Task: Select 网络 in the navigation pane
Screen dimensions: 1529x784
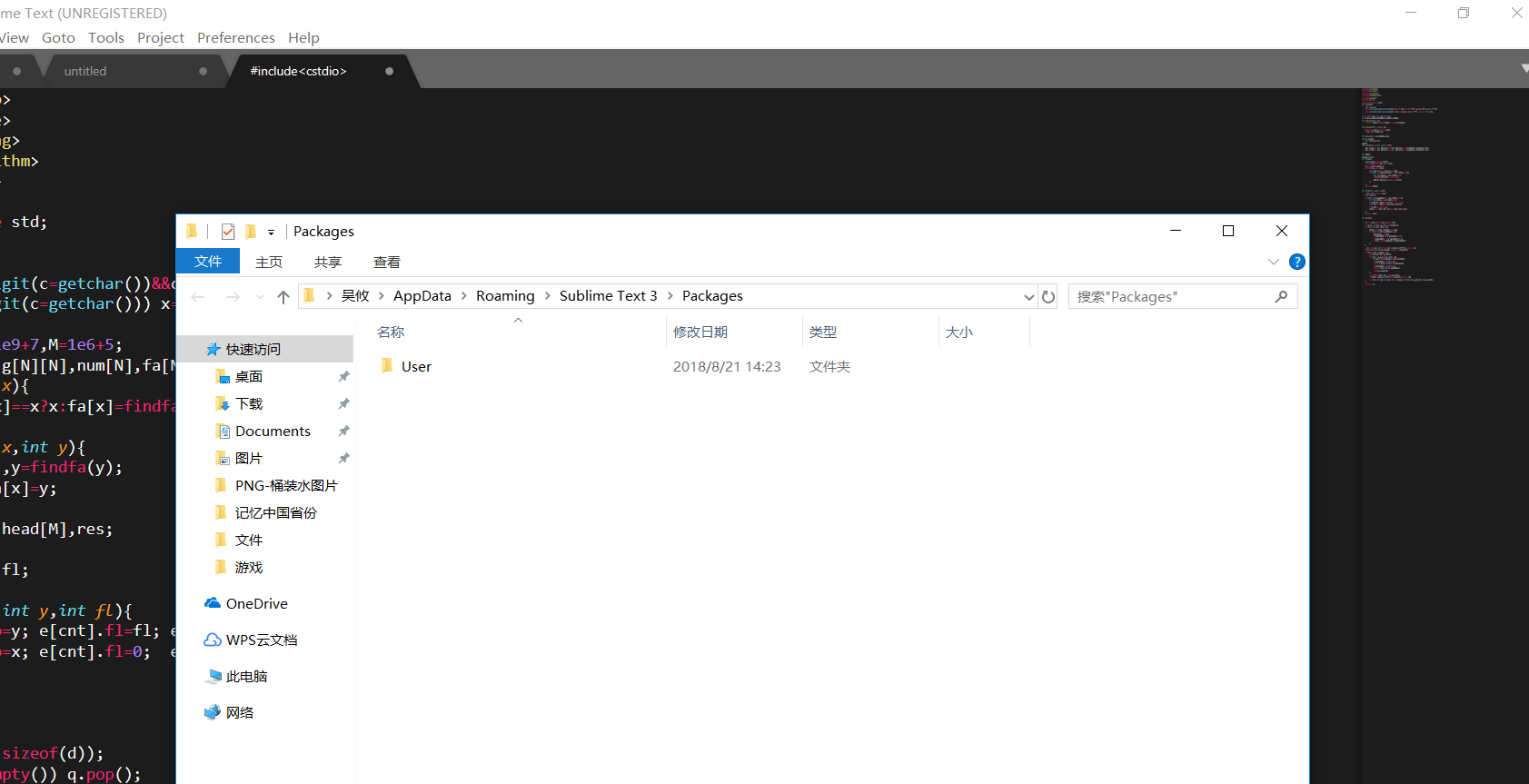Action: [240, 712]
